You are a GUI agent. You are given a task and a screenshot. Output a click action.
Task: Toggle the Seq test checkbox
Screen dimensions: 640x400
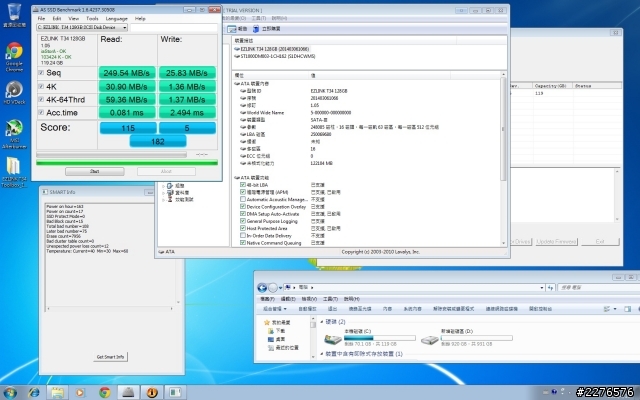[x=41, y=73]
